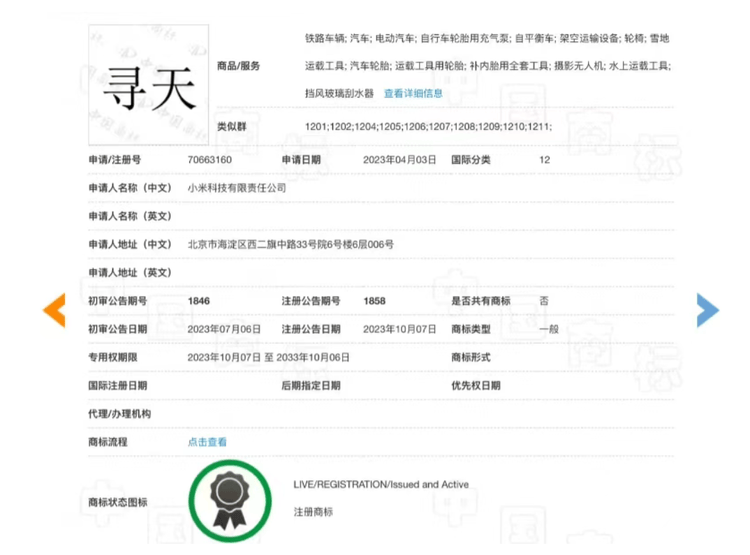750x555 pixels.
Task: Select the 专用权期限 label
Action: coord(113,357)
